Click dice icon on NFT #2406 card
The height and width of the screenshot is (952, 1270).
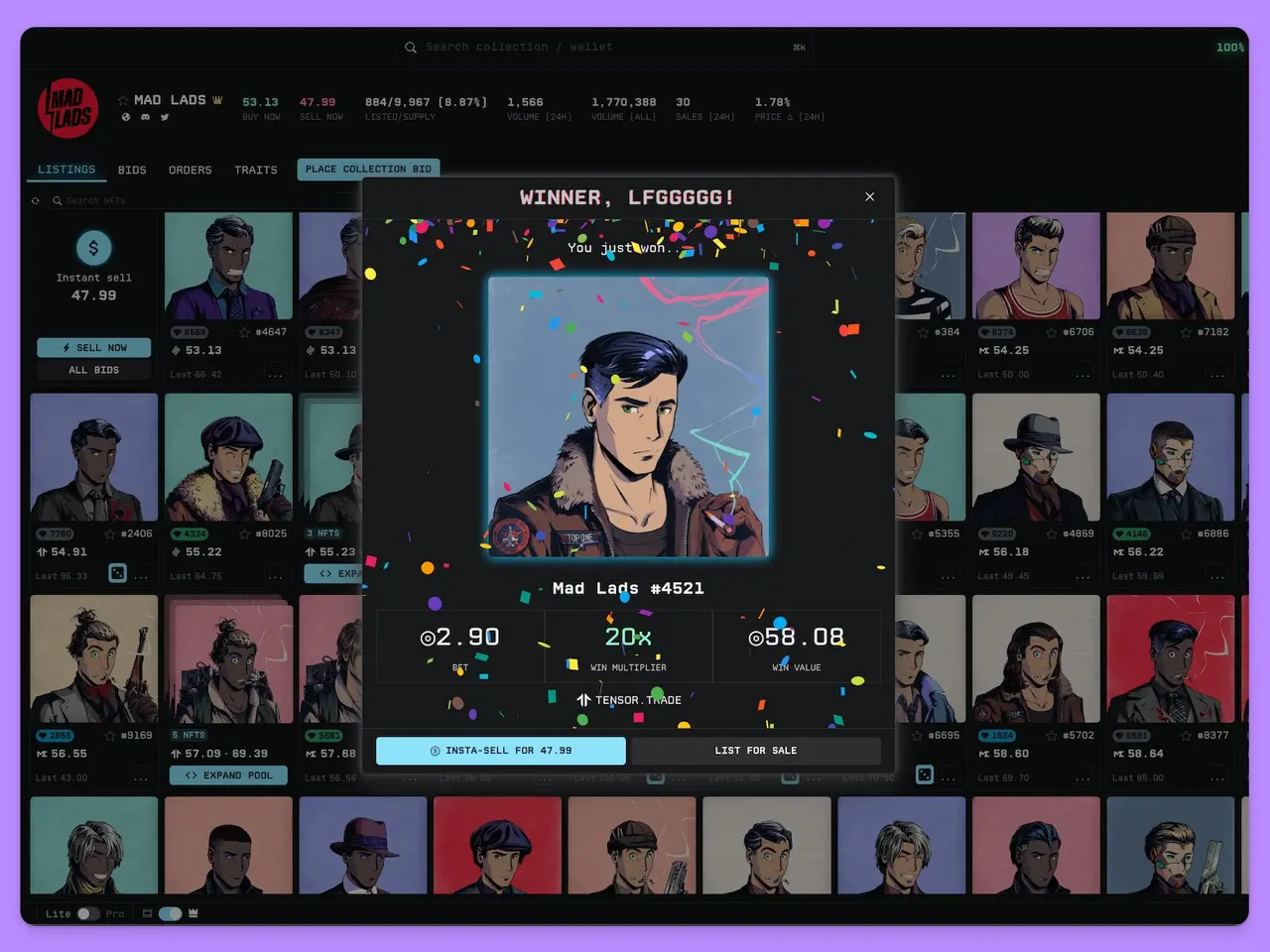[117, 573]
